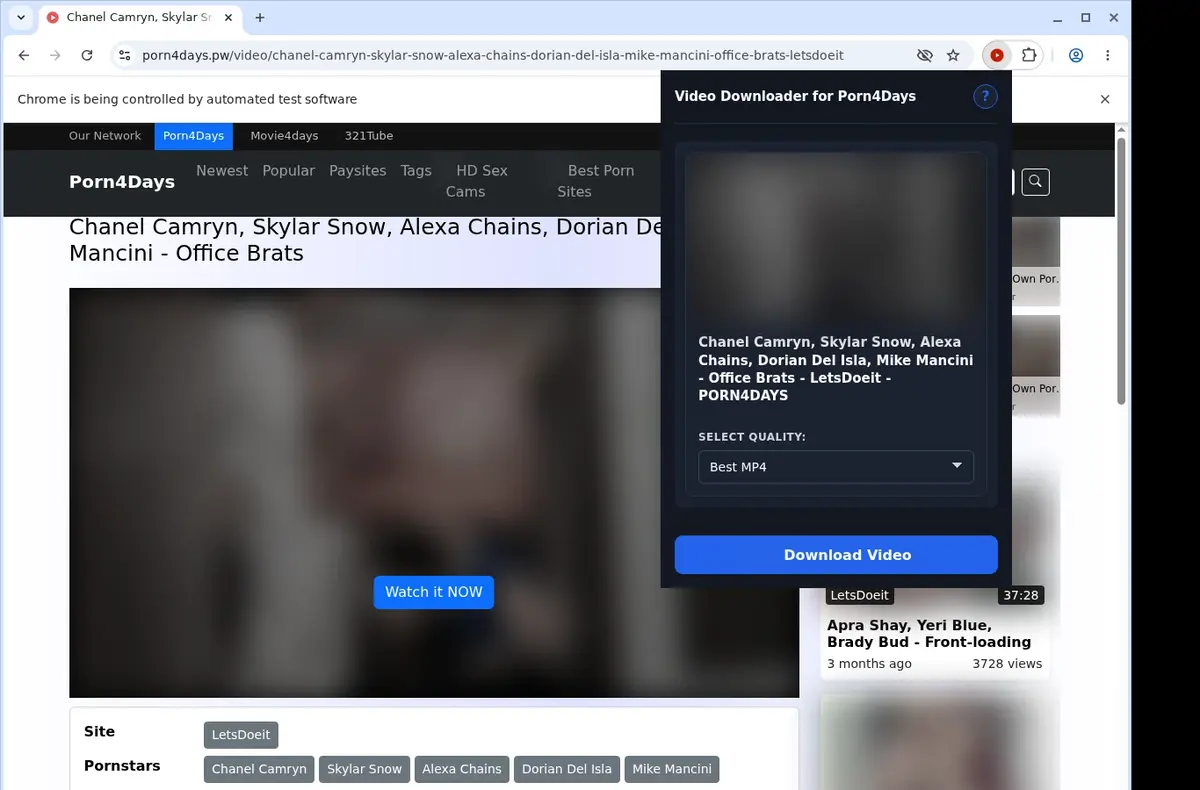Viewport: 1200px width, 790px height.
Task: Switch to the 321Tube network tab
Action: (369, 136)
